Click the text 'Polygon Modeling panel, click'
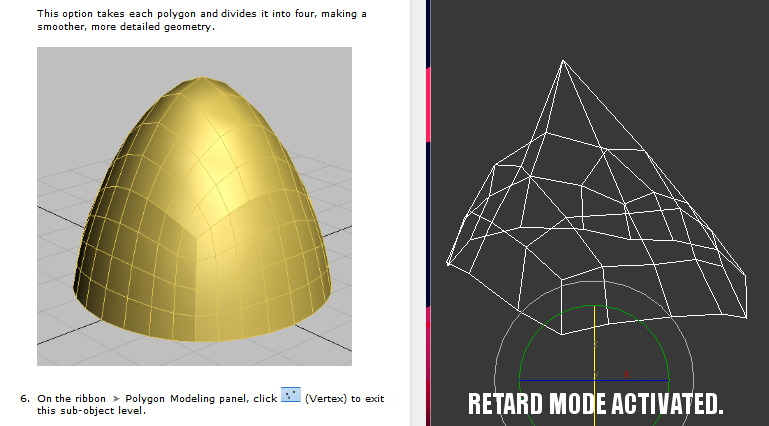 [201, 399]
